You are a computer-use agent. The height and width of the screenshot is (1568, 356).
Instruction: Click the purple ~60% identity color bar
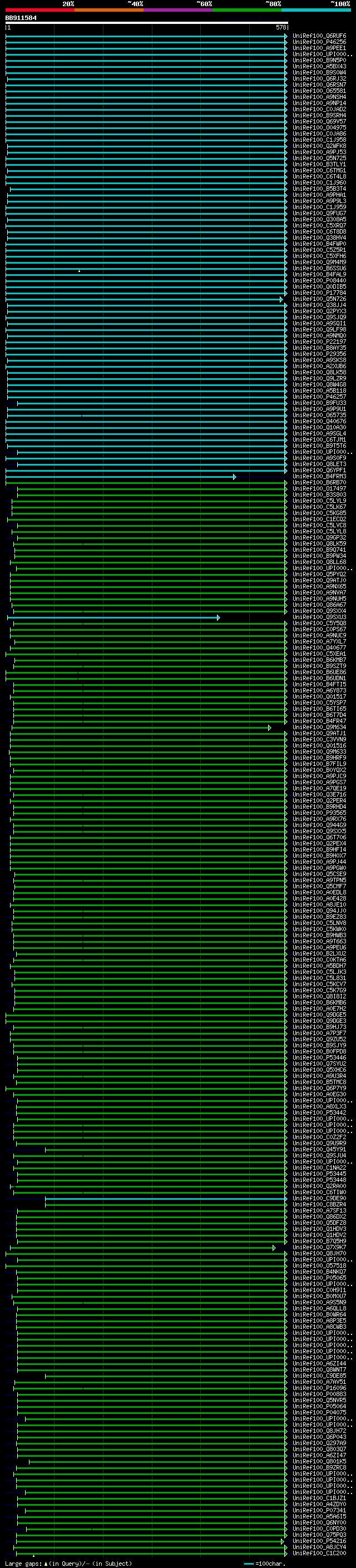point(179,10)
